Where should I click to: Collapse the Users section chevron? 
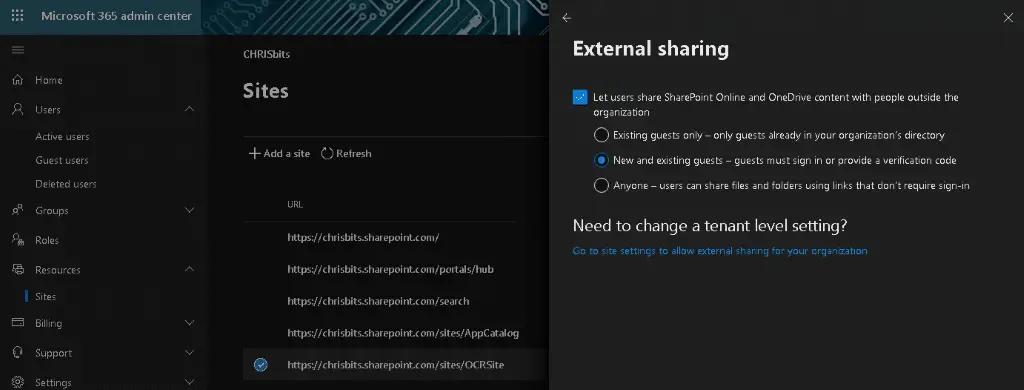click(189, 109)
